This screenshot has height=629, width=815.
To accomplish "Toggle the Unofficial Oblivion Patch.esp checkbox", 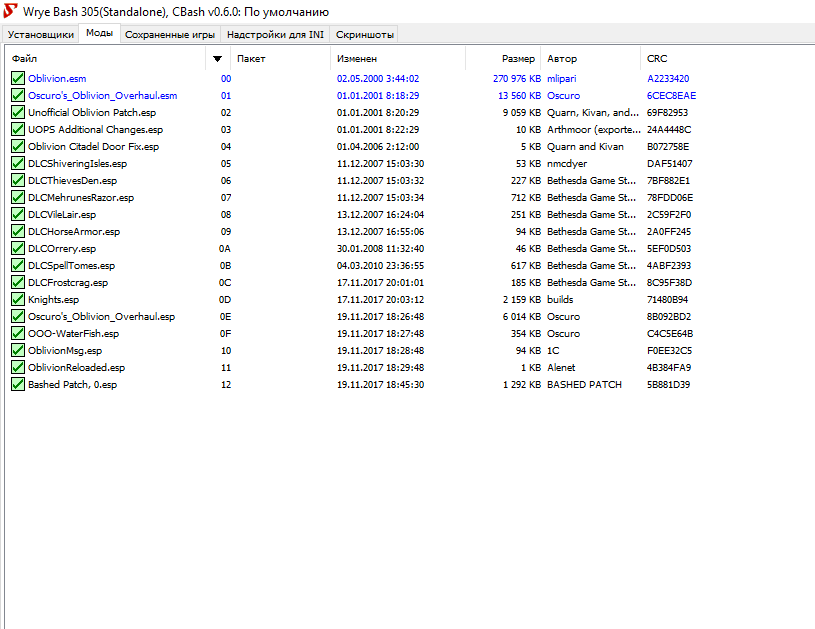I will 18,112.
